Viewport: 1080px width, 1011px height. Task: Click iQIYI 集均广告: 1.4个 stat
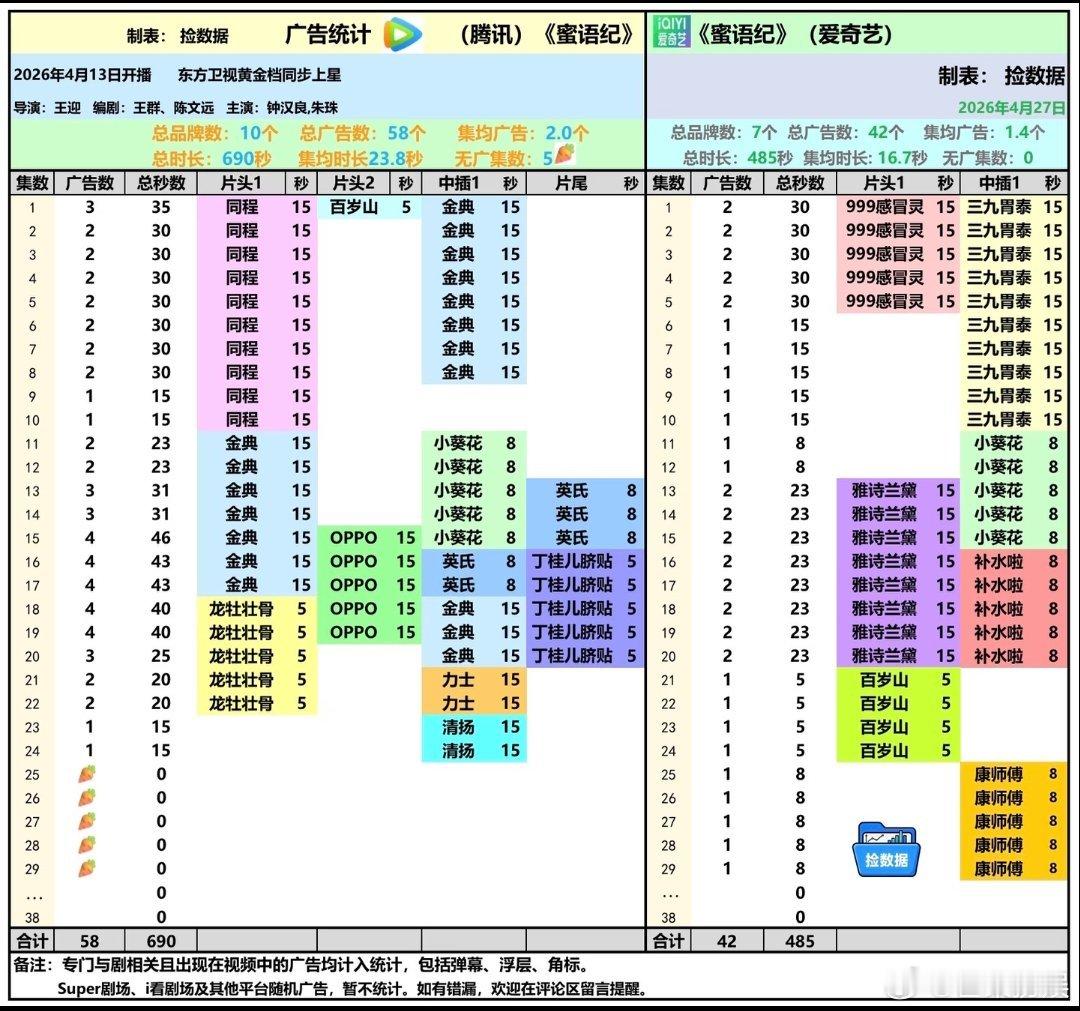click(984, 132)
